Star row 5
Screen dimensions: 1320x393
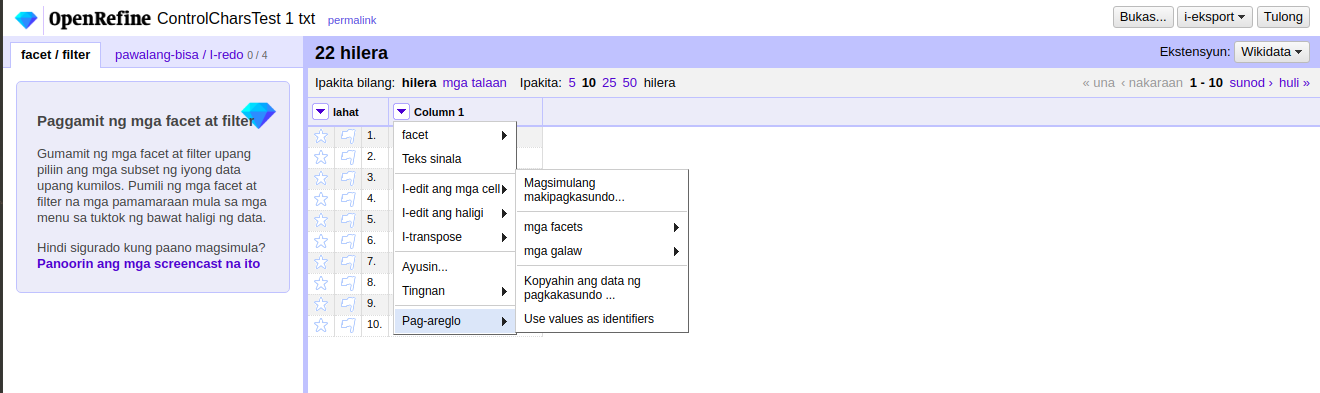321,220
